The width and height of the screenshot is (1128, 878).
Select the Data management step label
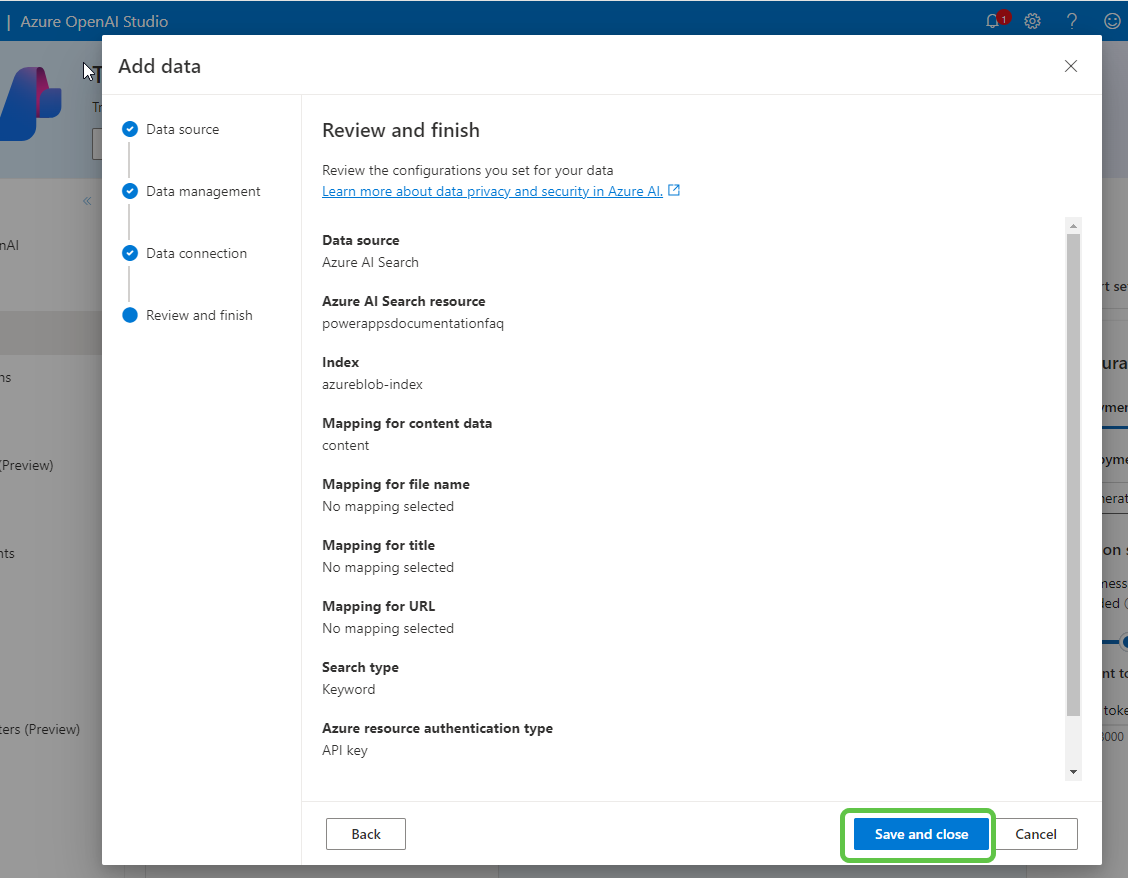pyautogui.click(x=203, y=191)
